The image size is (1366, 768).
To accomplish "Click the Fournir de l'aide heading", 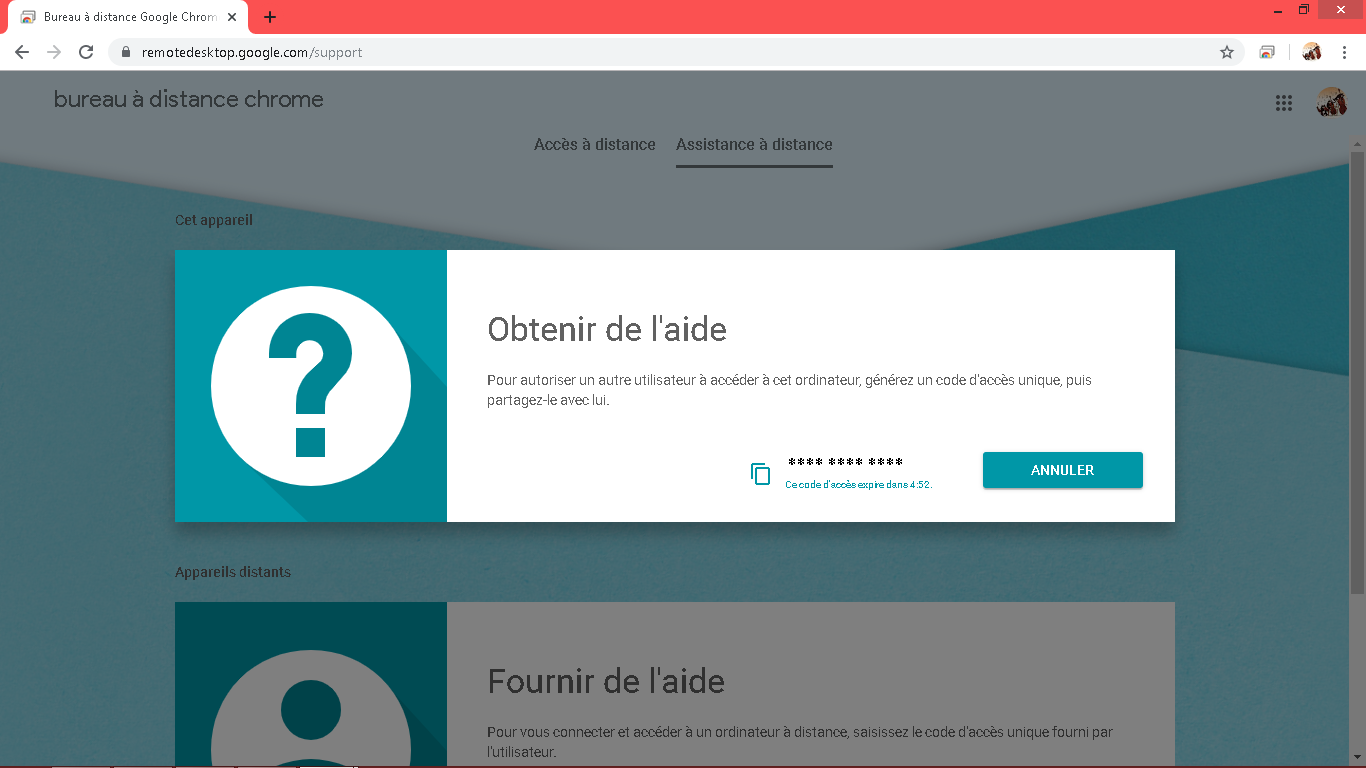I will click(x=606, y=681).
